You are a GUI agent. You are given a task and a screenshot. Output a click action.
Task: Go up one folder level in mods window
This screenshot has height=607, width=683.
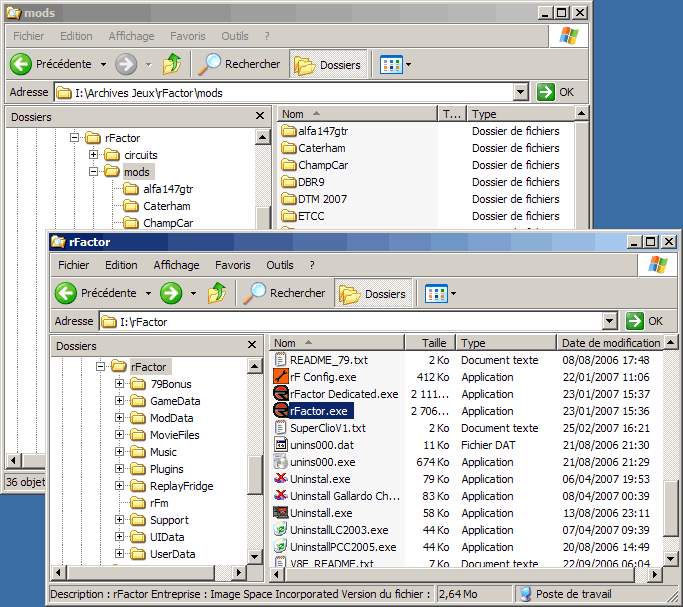172,64
